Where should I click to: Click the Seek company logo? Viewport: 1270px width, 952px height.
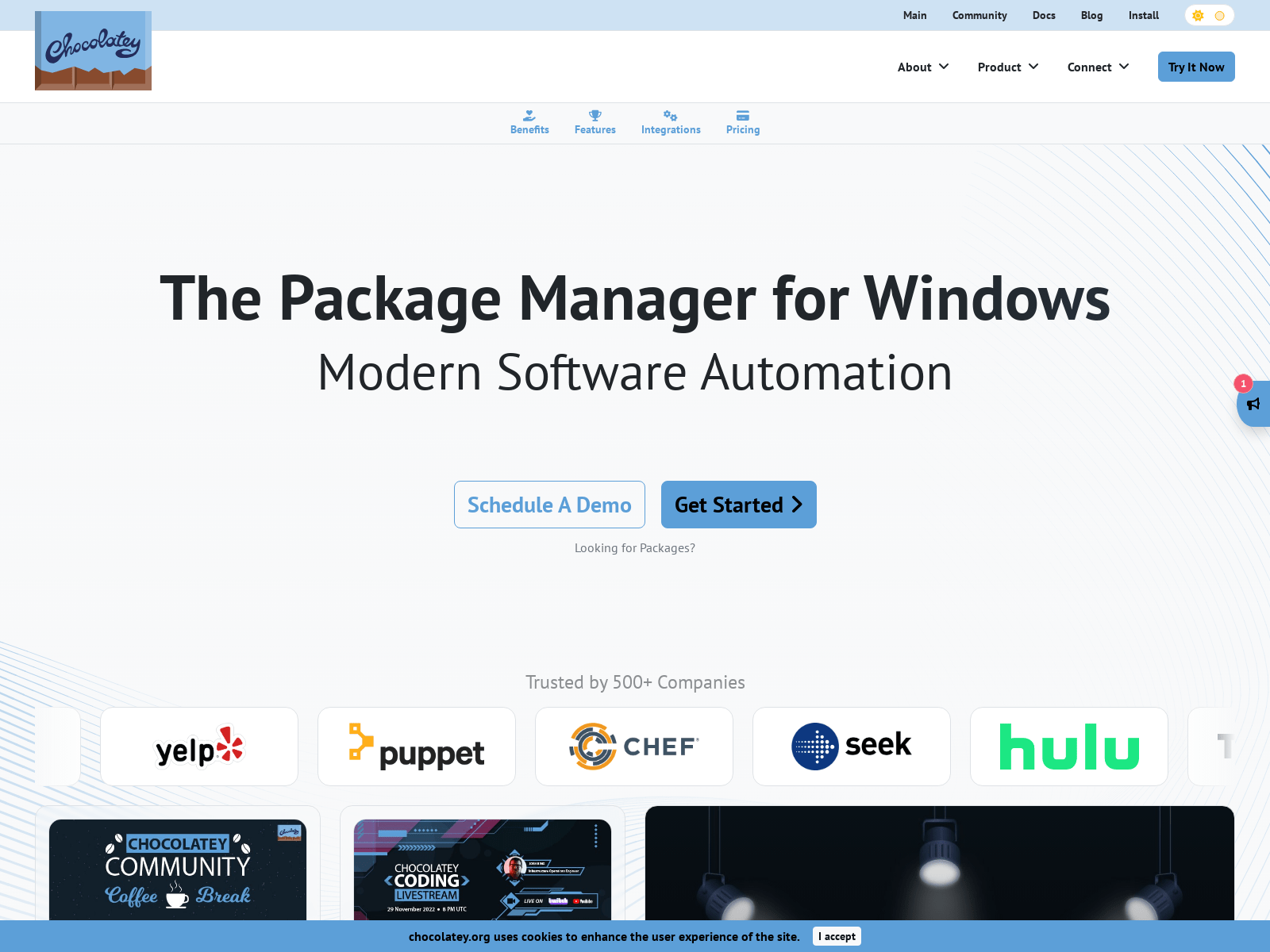point(852,747)
